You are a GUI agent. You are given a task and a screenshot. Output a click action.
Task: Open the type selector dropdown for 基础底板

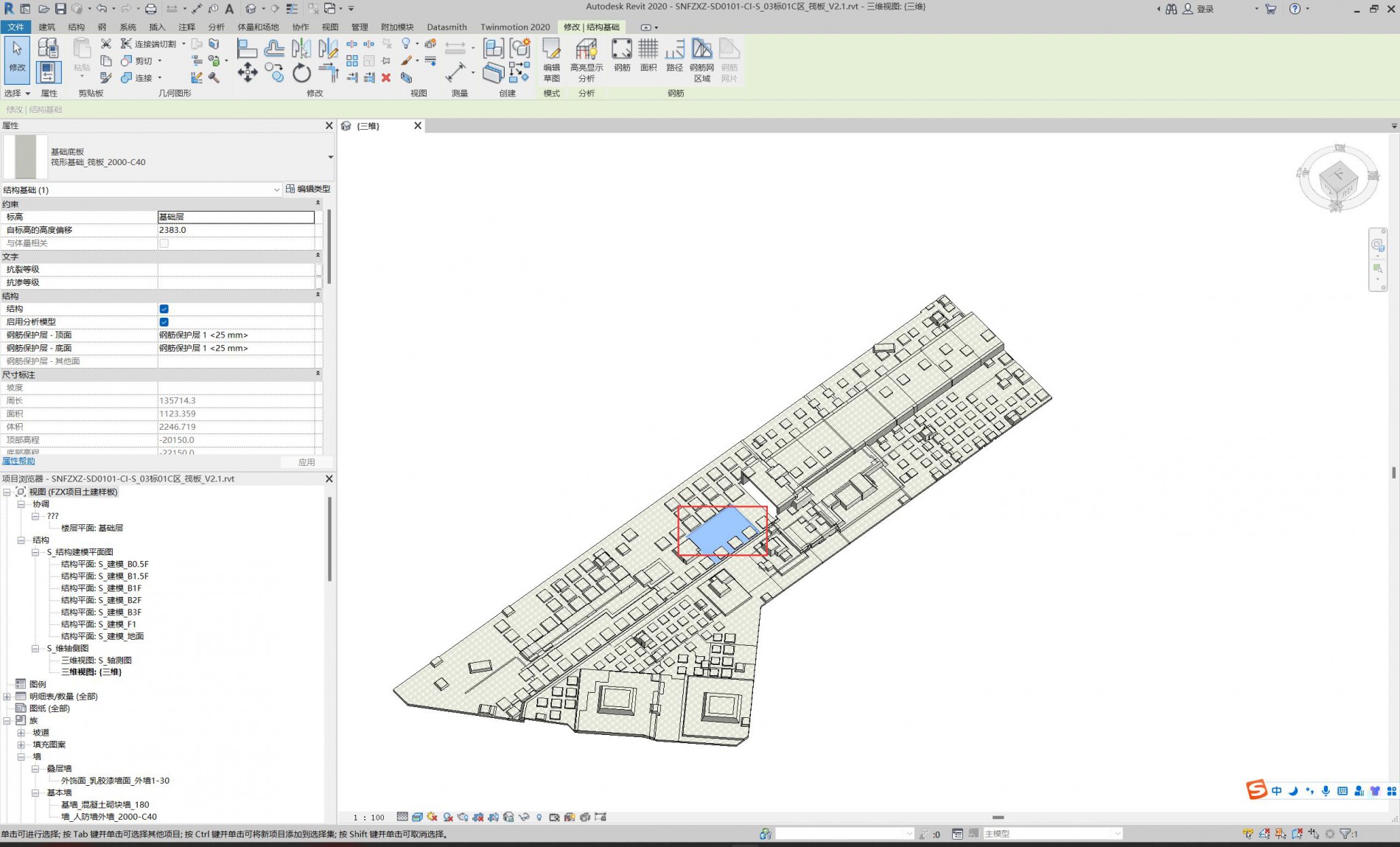point(330,157)
